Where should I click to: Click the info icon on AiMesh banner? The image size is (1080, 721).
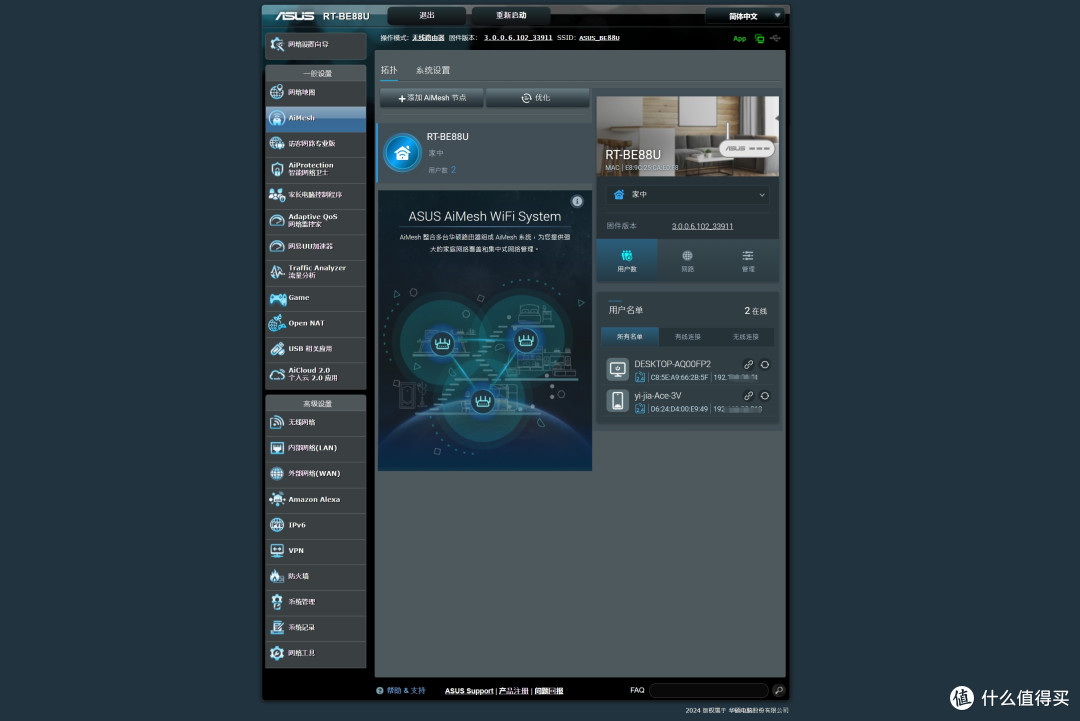tap(577, 201)
